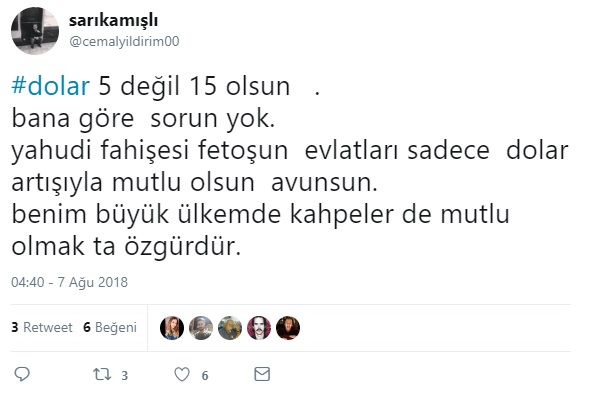
Task: Click the sarıkamışlı display name
Action: coord(113,21)
